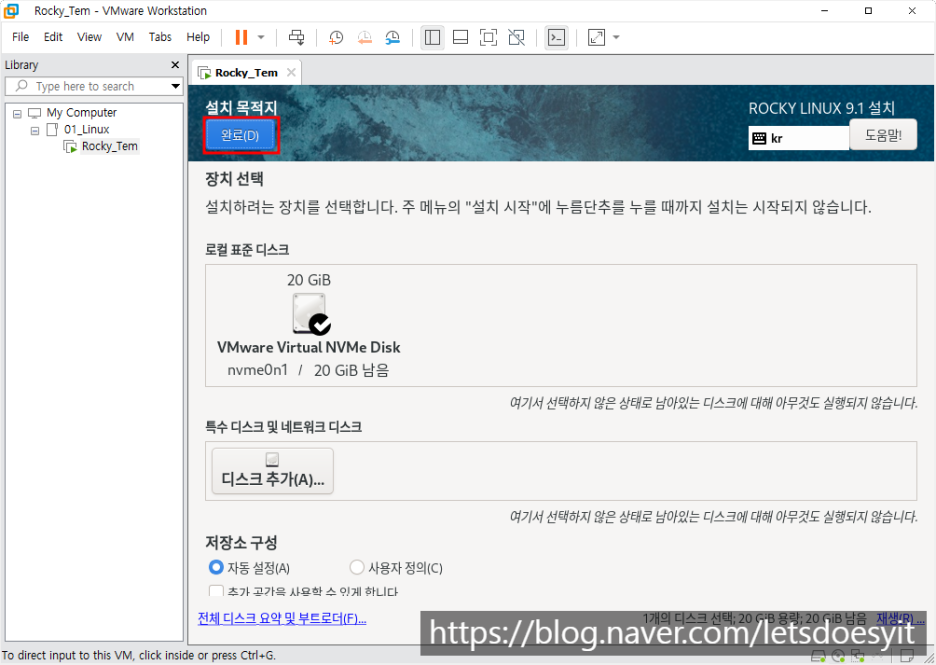Select the VMware Virtual NVMe Disk

[309, 325]
